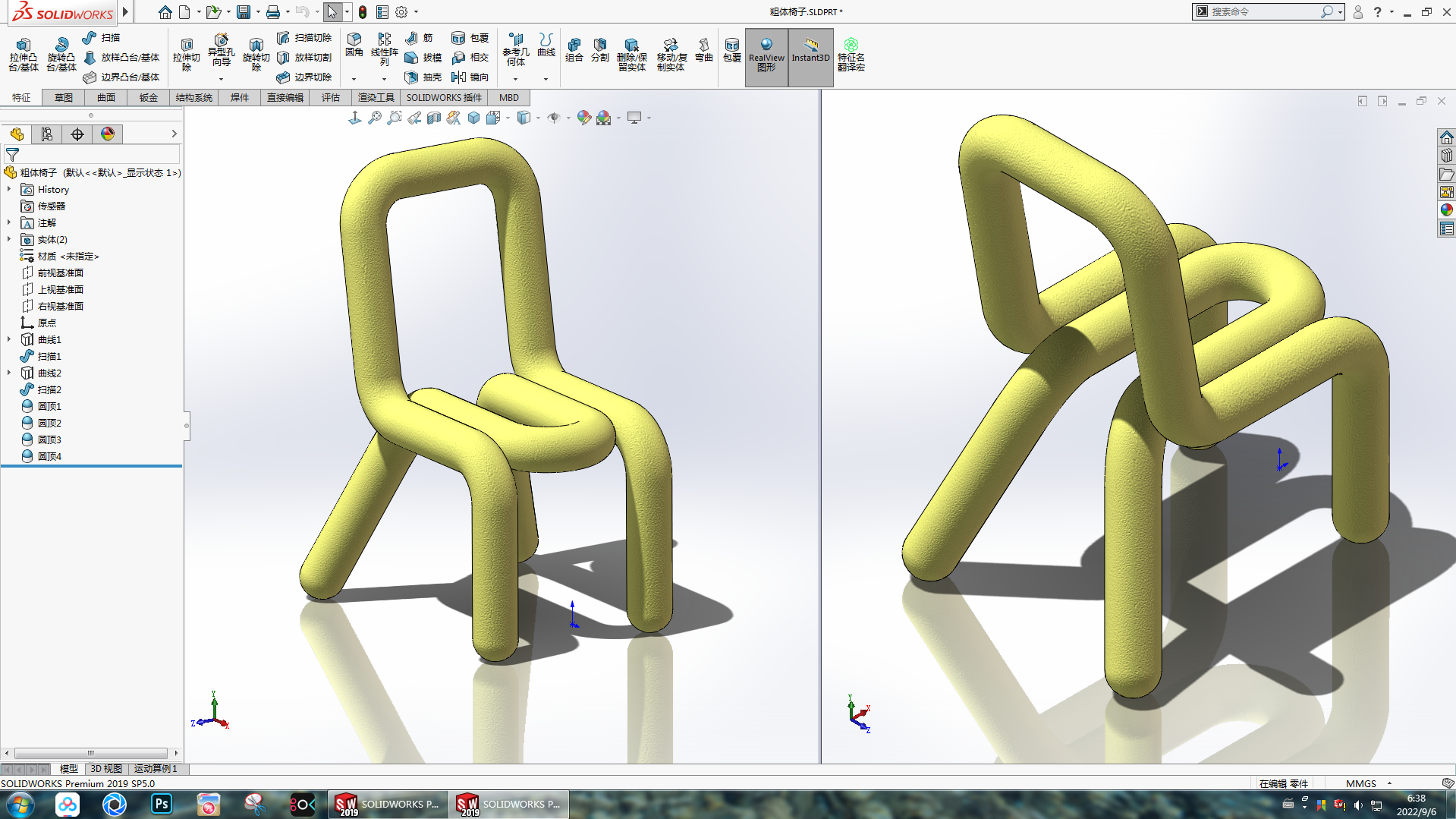The height and width of the screenshot is (819, 1456).
Task: Select the 组合 combine bodies tool
Action: pyautogui.click(x=574, y=50)
